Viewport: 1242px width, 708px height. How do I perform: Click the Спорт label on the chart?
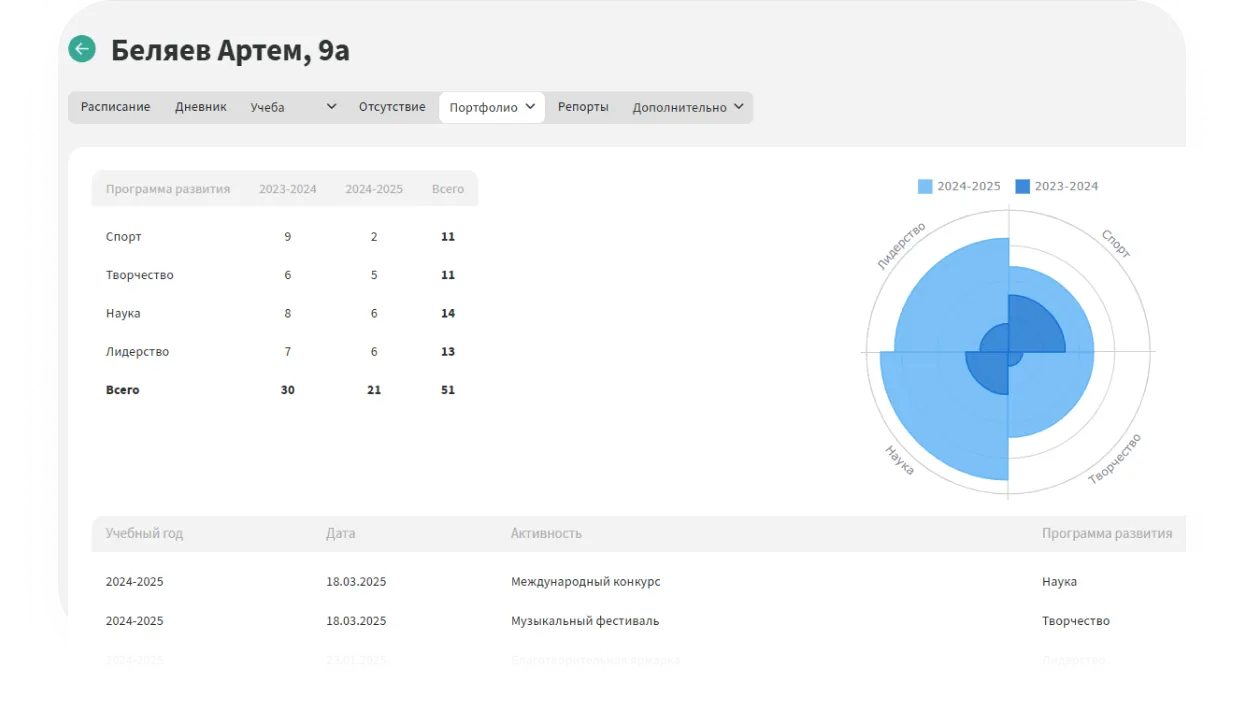pyautogui.click(x=1115, y=243)
